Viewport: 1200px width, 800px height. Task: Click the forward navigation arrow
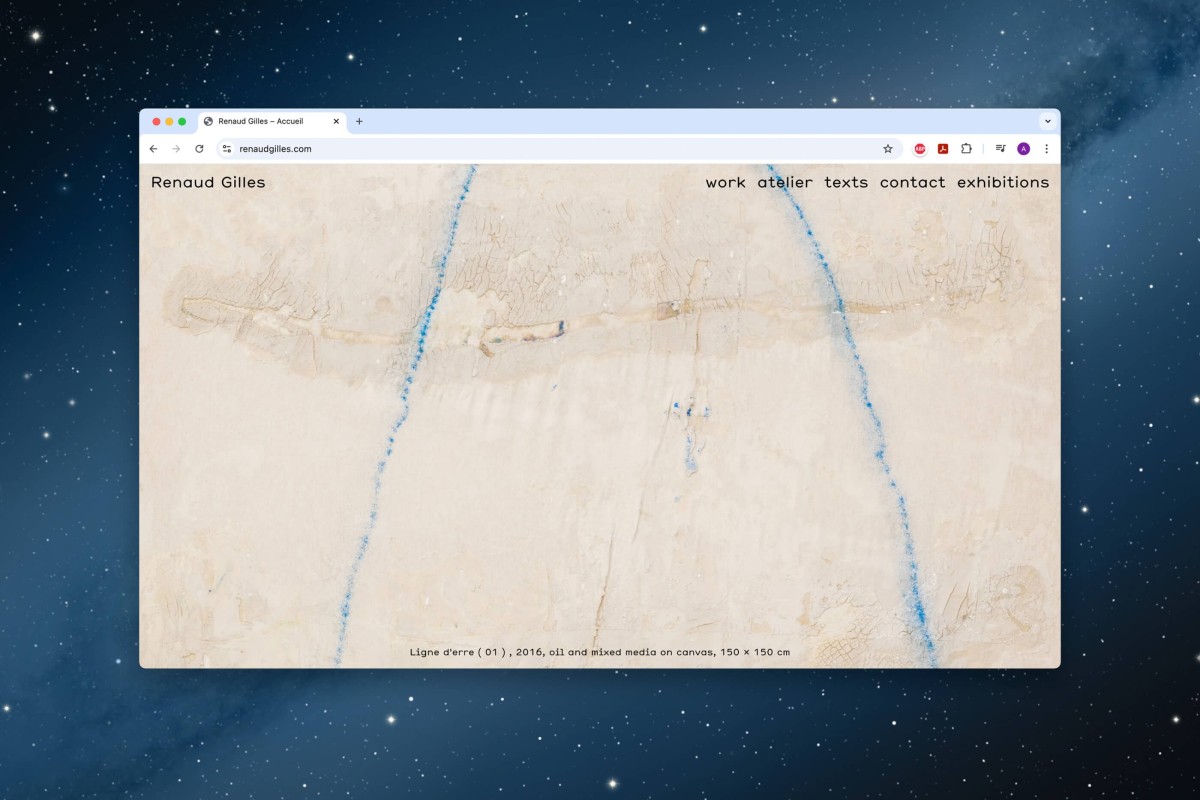click(x=176, y=149)
